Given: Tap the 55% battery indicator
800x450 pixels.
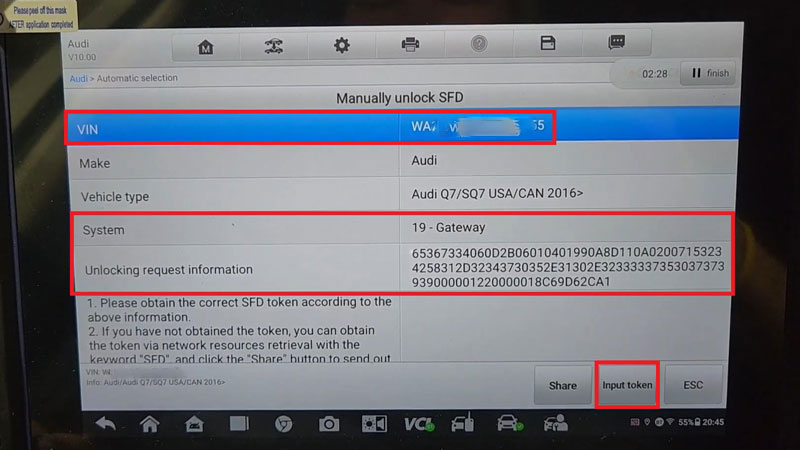Looking at the screenshot, I should pos(689,422).
